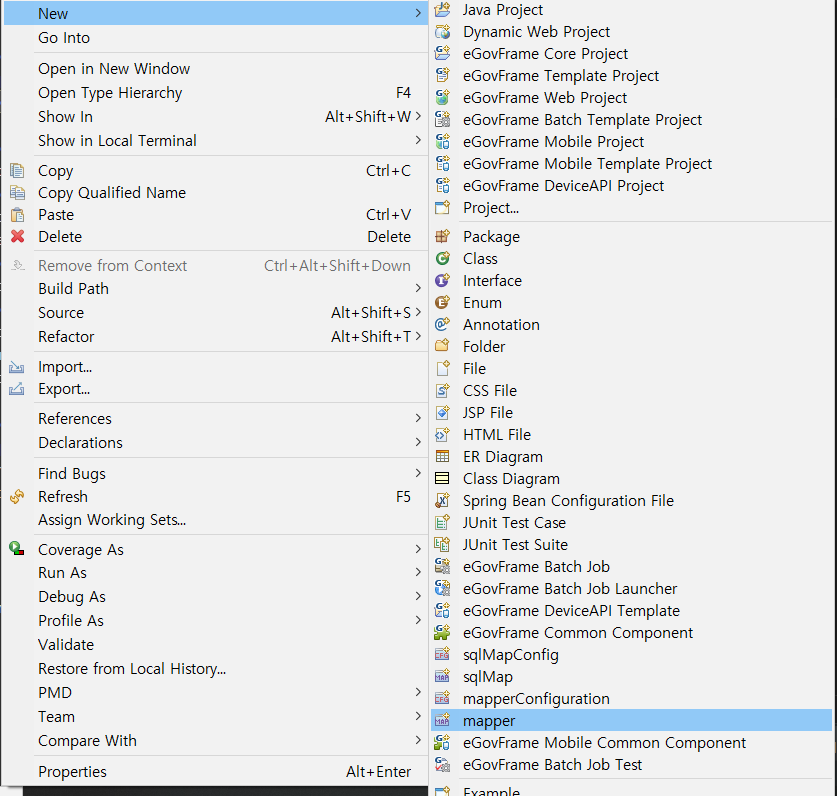Click the Refresh arrows icon
Screen dimensions: 837x796
17,496
